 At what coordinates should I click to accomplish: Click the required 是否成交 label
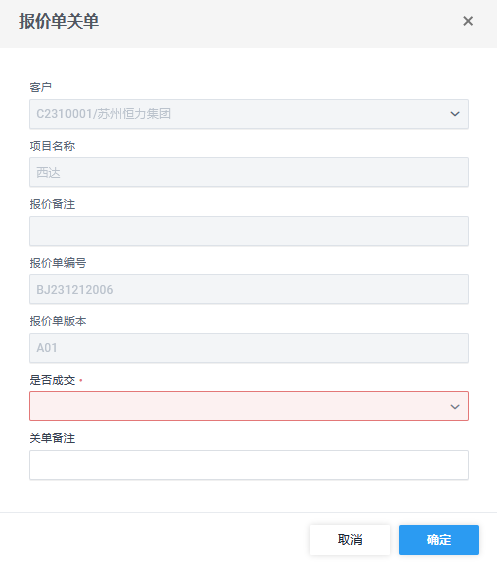click(52, 380)
